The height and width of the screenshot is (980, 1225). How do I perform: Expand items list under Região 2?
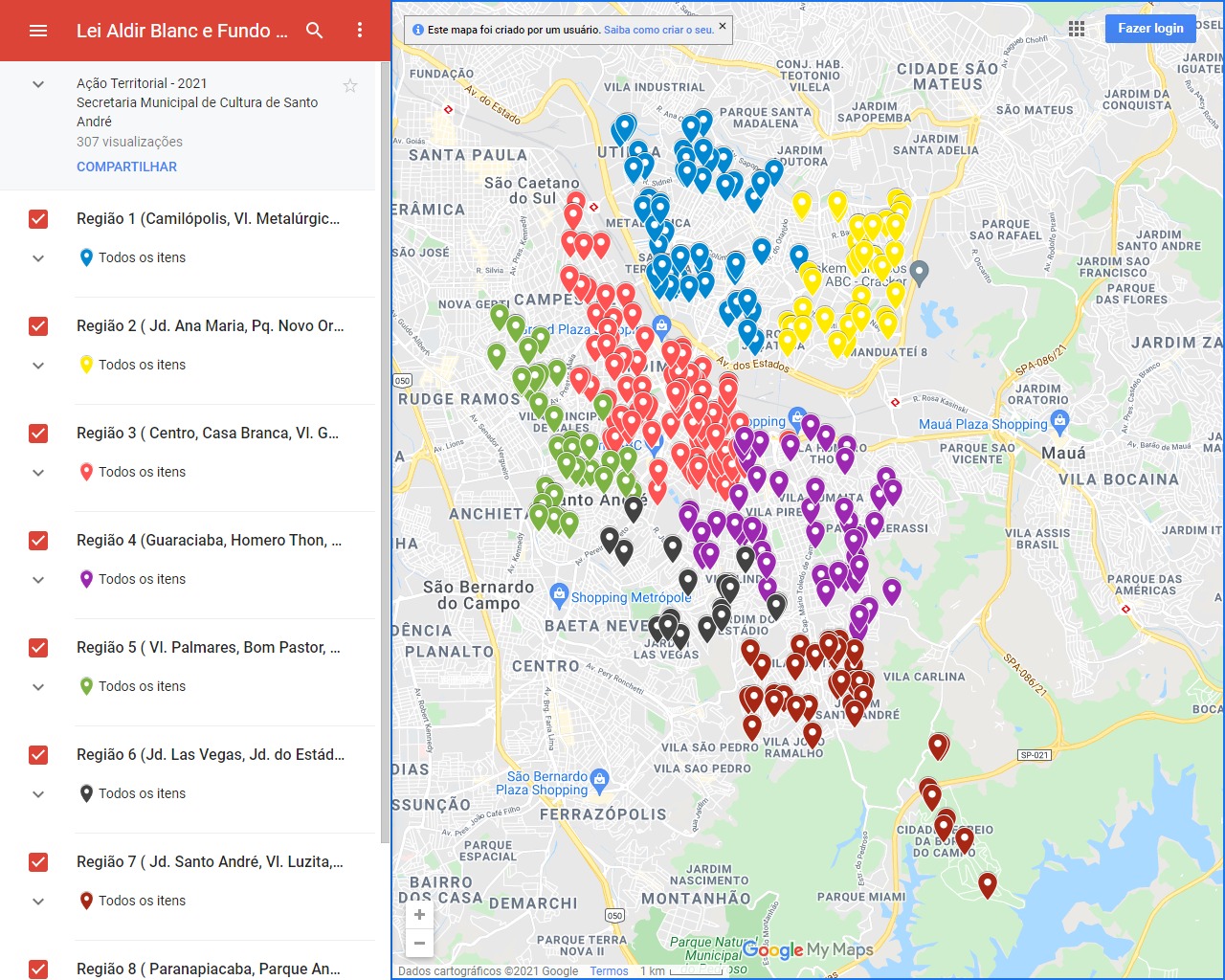tap(38, 366)
